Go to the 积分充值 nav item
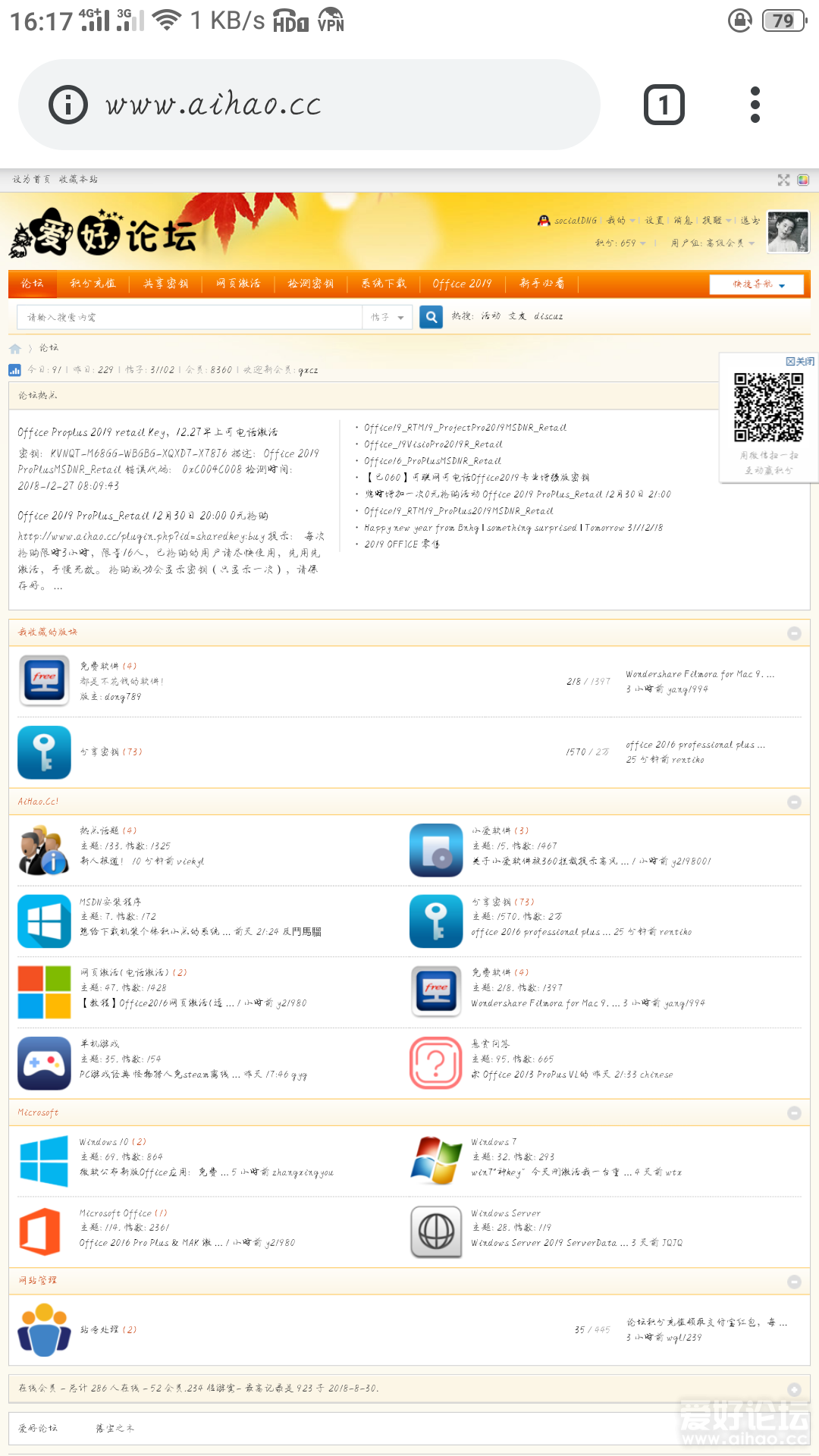The image size is (819, 1456). (x=93, y=284)
